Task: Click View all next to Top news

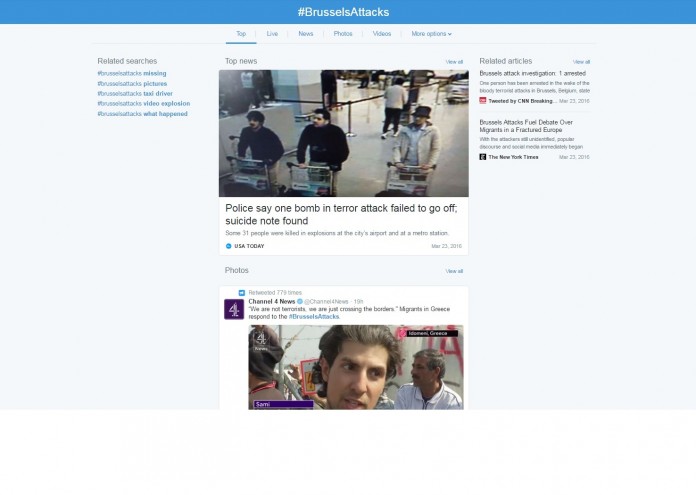Action: [x=454, y=62]
